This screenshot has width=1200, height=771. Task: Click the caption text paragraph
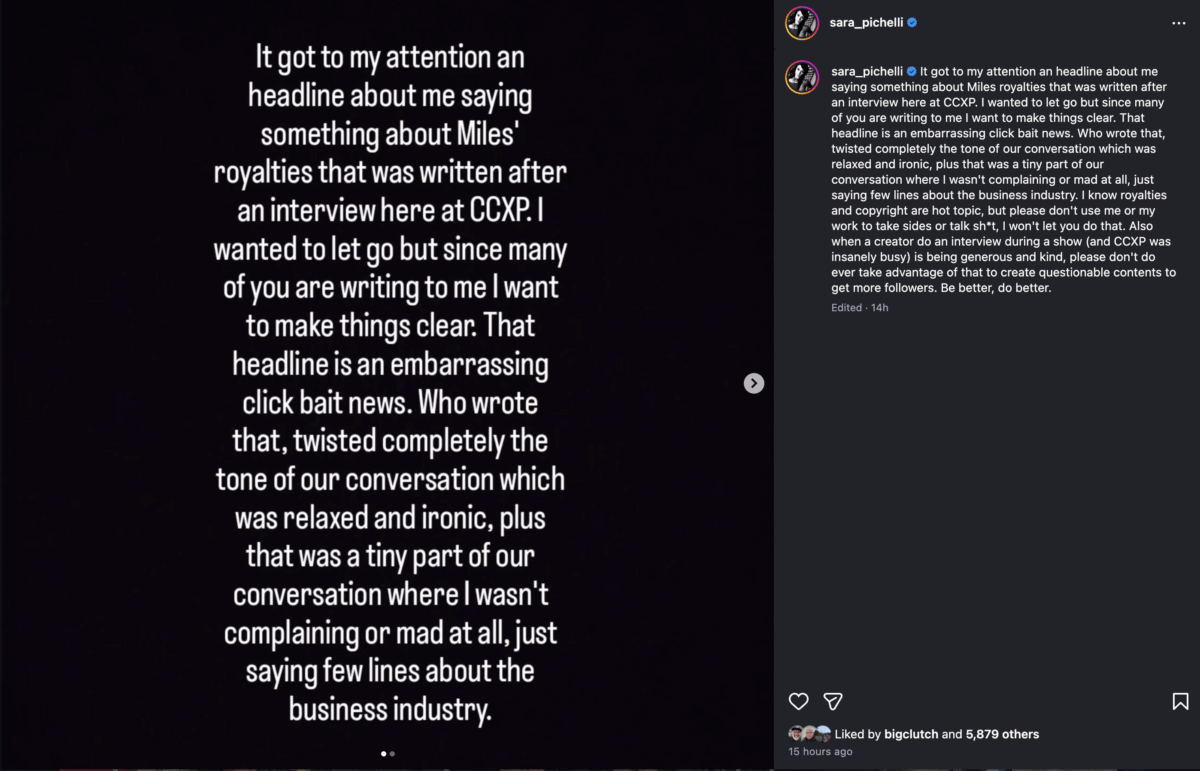(x=1000, y=180)
